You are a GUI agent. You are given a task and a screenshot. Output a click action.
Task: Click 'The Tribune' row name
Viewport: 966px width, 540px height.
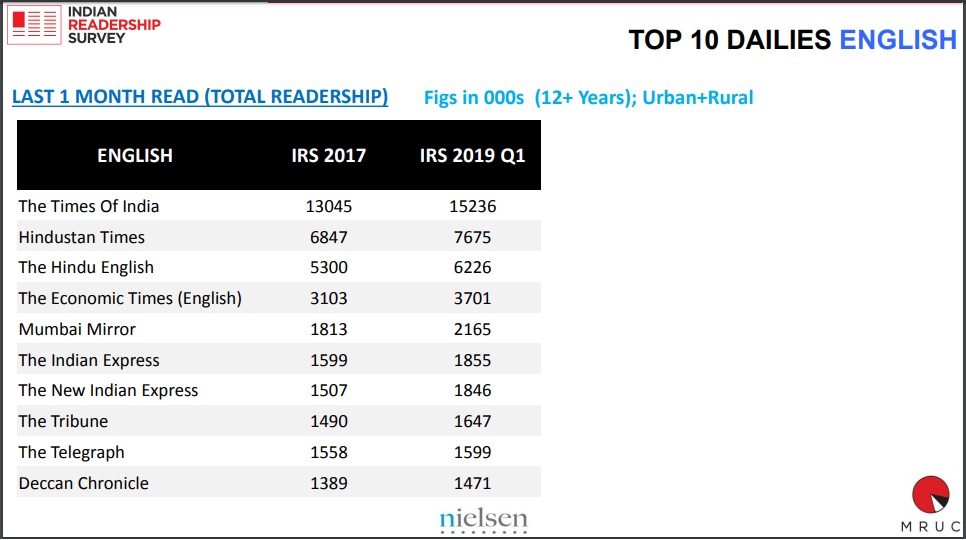pyautogui.click(x=63, y=421)
